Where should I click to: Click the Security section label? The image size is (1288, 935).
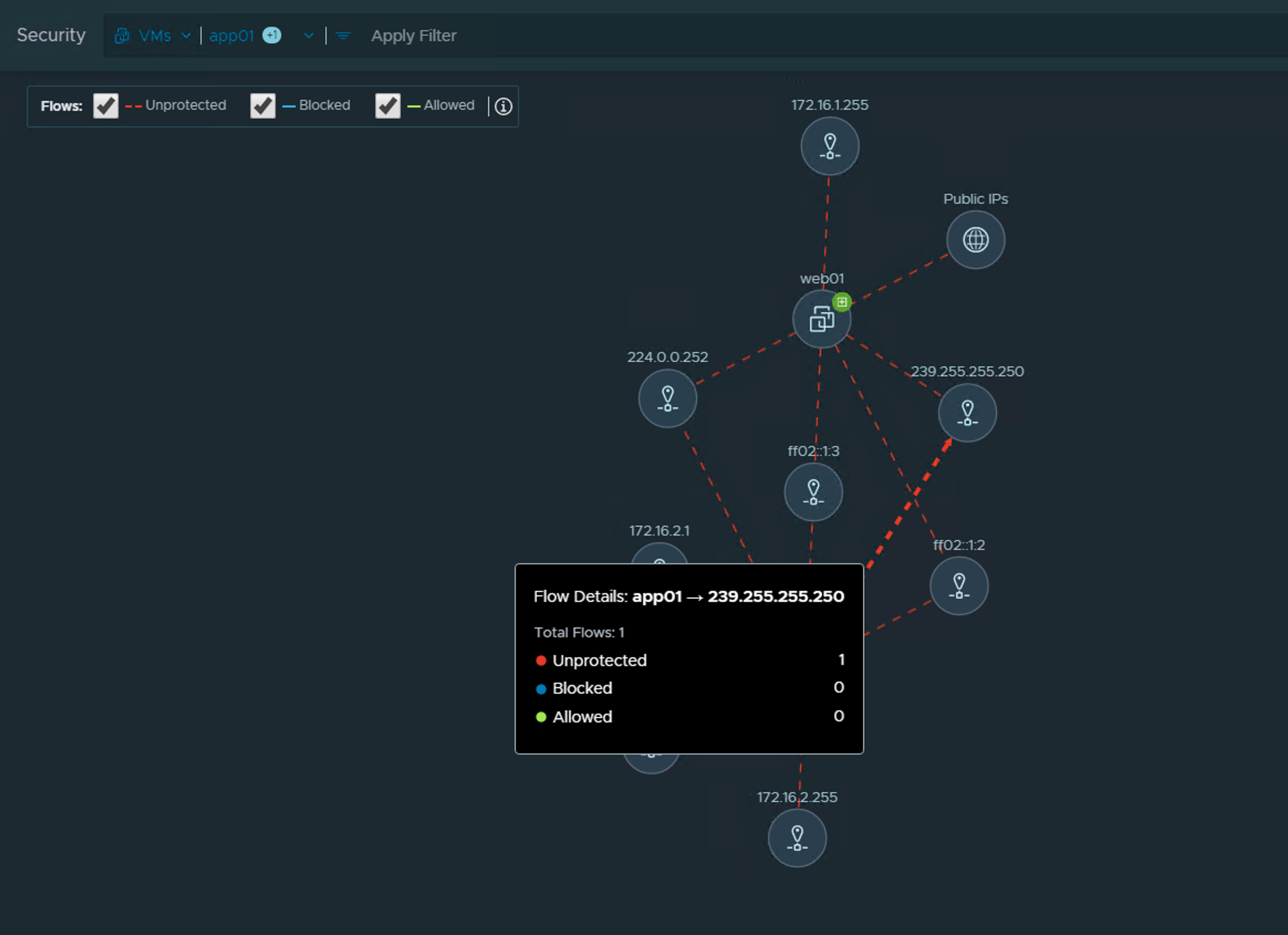[51, 35]
